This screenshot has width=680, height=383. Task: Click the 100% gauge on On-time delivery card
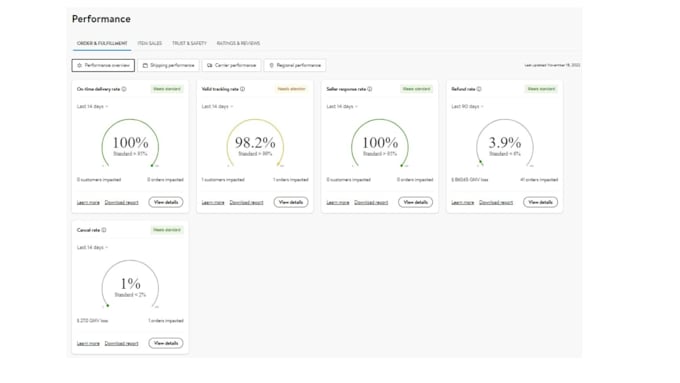(x=130, y=143)
